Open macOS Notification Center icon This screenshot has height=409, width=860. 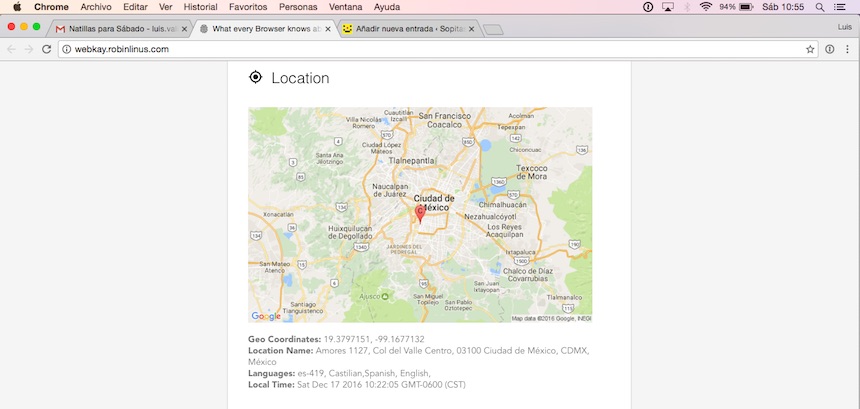(x=840, y=6)
